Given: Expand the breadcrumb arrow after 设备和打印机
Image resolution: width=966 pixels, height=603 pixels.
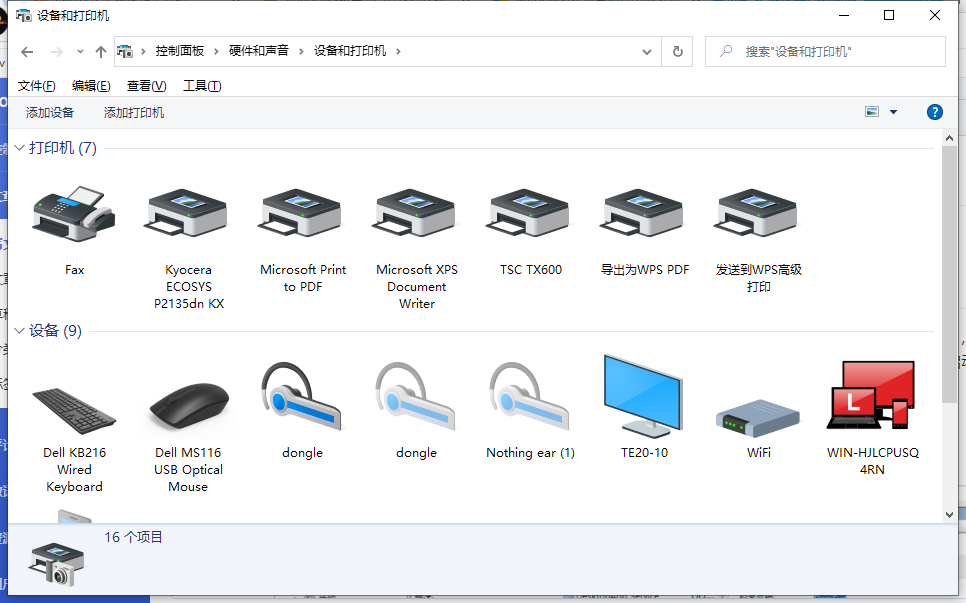Looking at the screenshot, I should pyautogui.click(x=399, y=52).
